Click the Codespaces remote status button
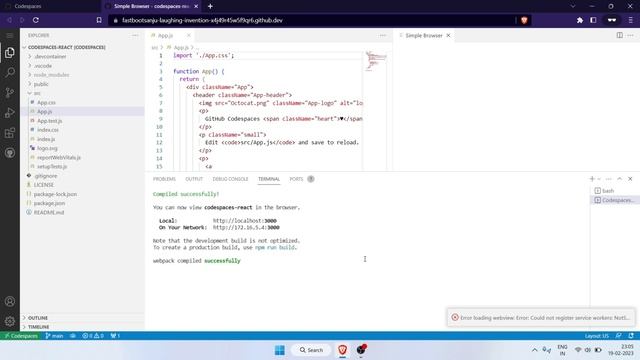Viewport: 640px width, 360px height. click(21, 336)
